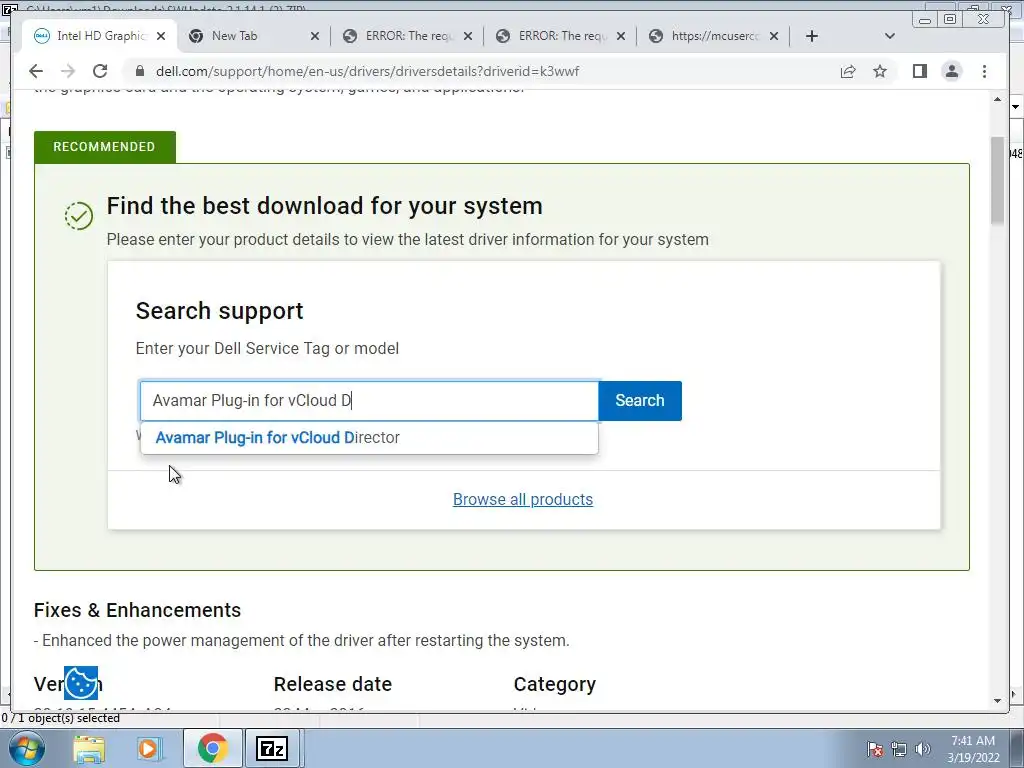Image resolution: width=1024 pixels, height=768 pixels.
Task: Click the Release date label
Action: tap(333, 684)
